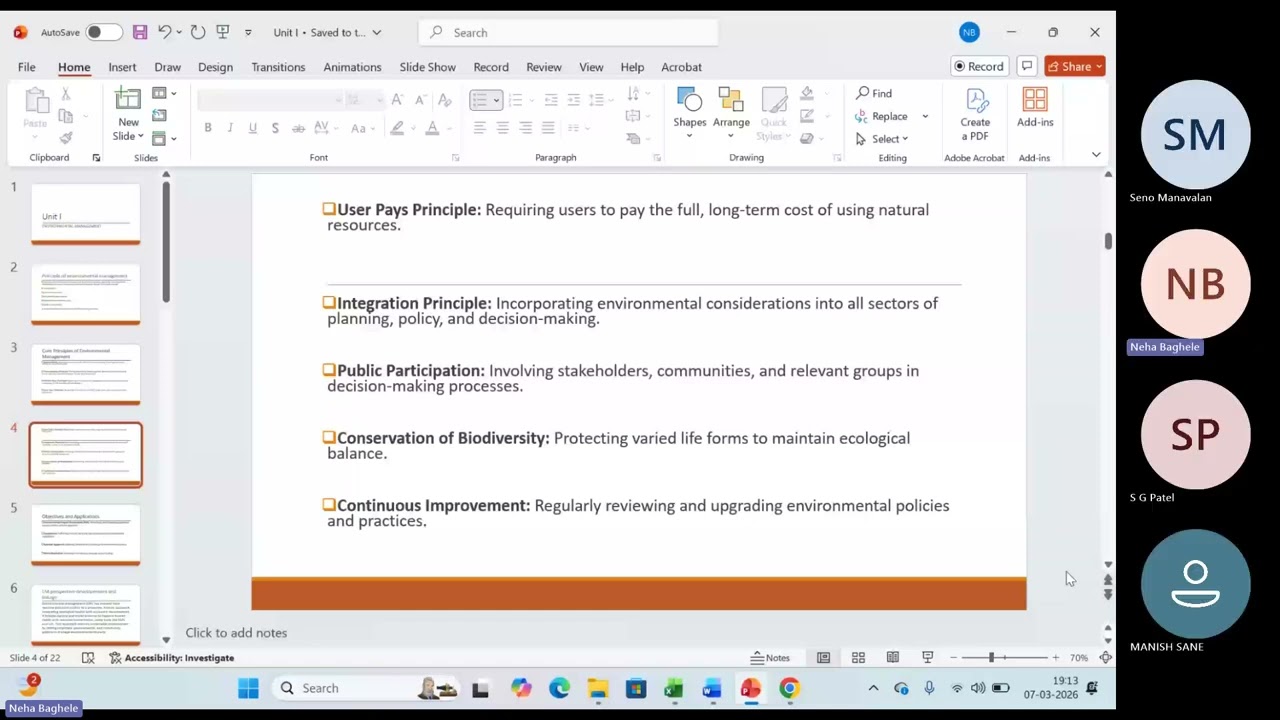Screen dimensions: 1280x720
Task: Toggle Center text alignment
Action: (502, 128)
